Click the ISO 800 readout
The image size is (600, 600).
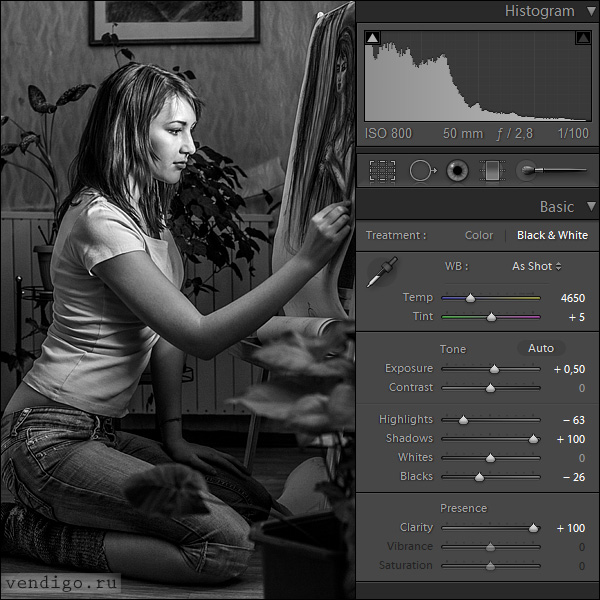388,134
